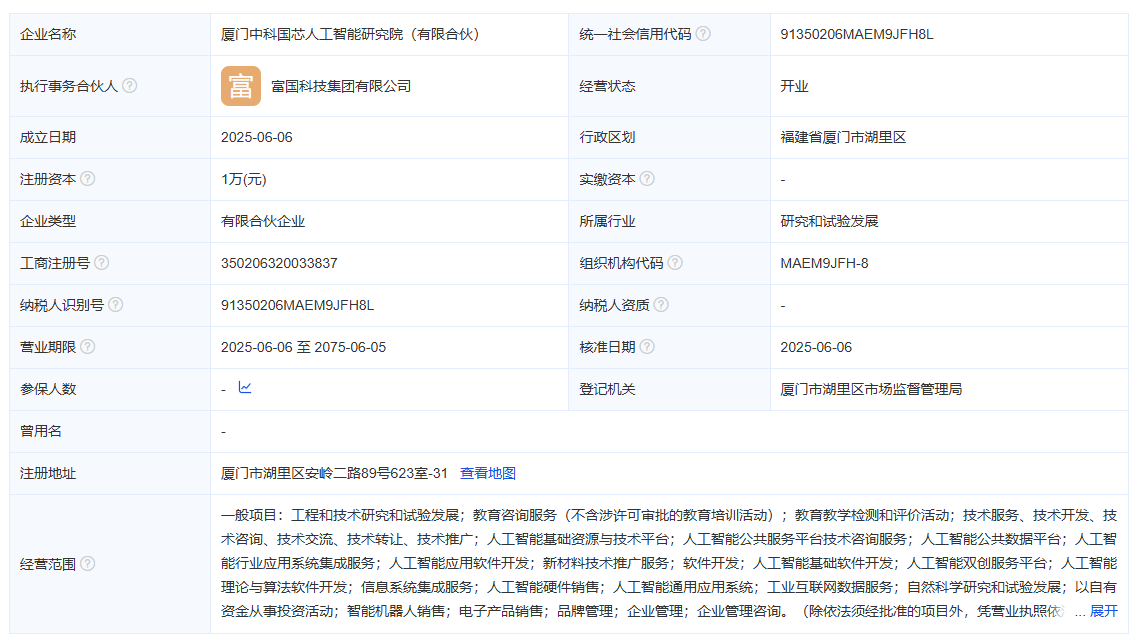
Task: Select company name 厦门中科国芯人工智能研究院（有限合伙）
Action: [350, 34]
